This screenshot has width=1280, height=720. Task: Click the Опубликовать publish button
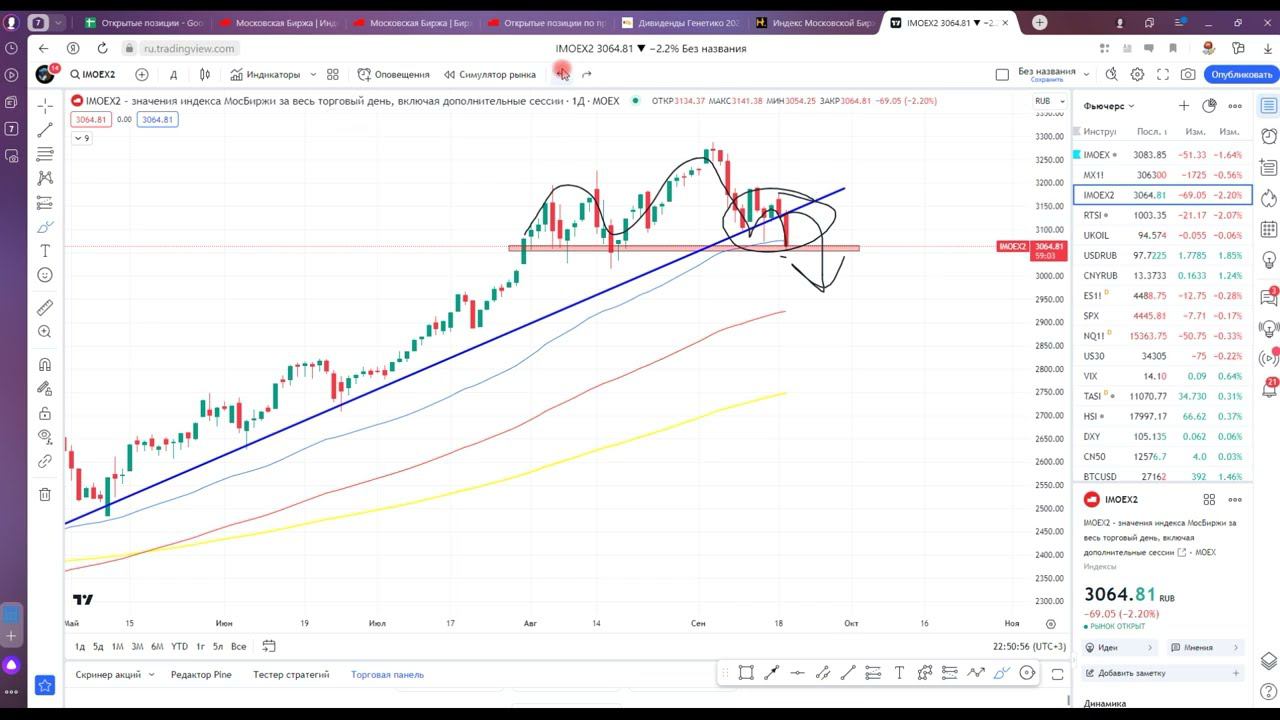pos(1241,74)
